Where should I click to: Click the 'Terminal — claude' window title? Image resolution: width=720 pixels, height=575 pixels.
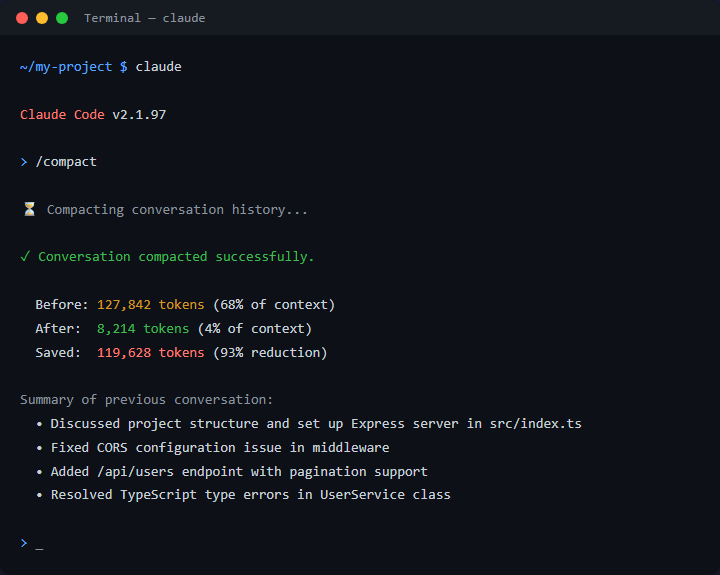pyautogui.click(x=145, y=18)
